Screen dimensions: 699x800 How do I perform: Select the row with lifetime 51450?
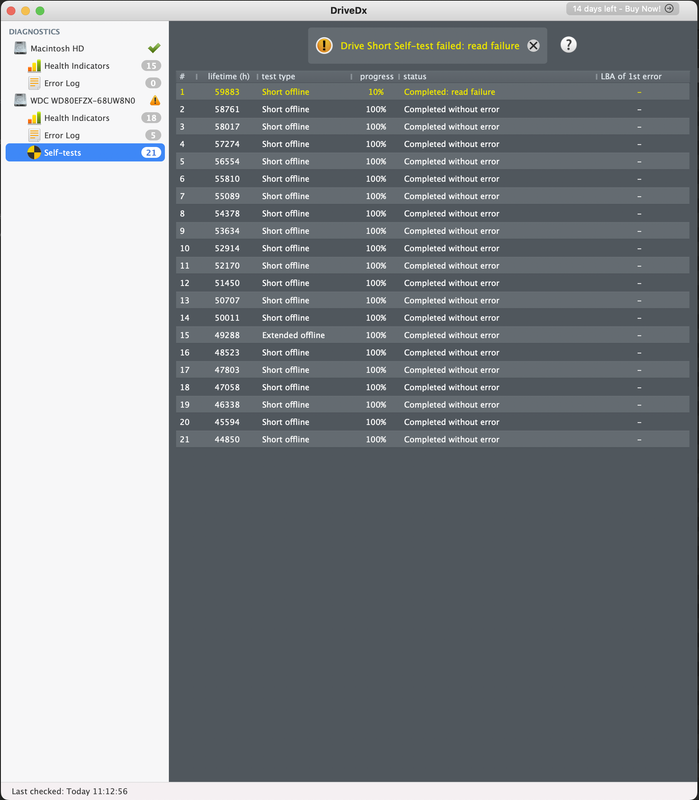433,283
